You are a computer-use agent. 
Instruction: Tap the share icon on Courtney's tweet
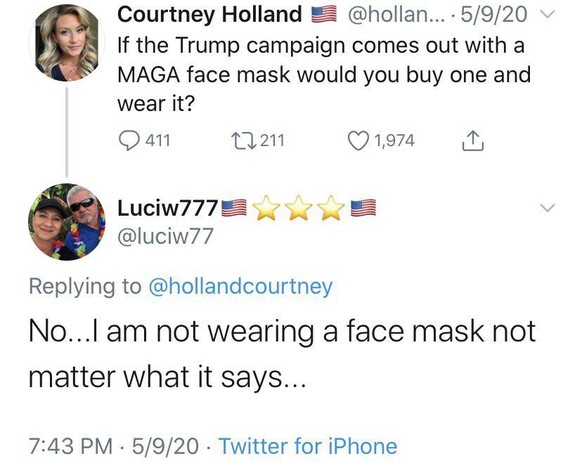pyautogui.click(x=473, y=141)
